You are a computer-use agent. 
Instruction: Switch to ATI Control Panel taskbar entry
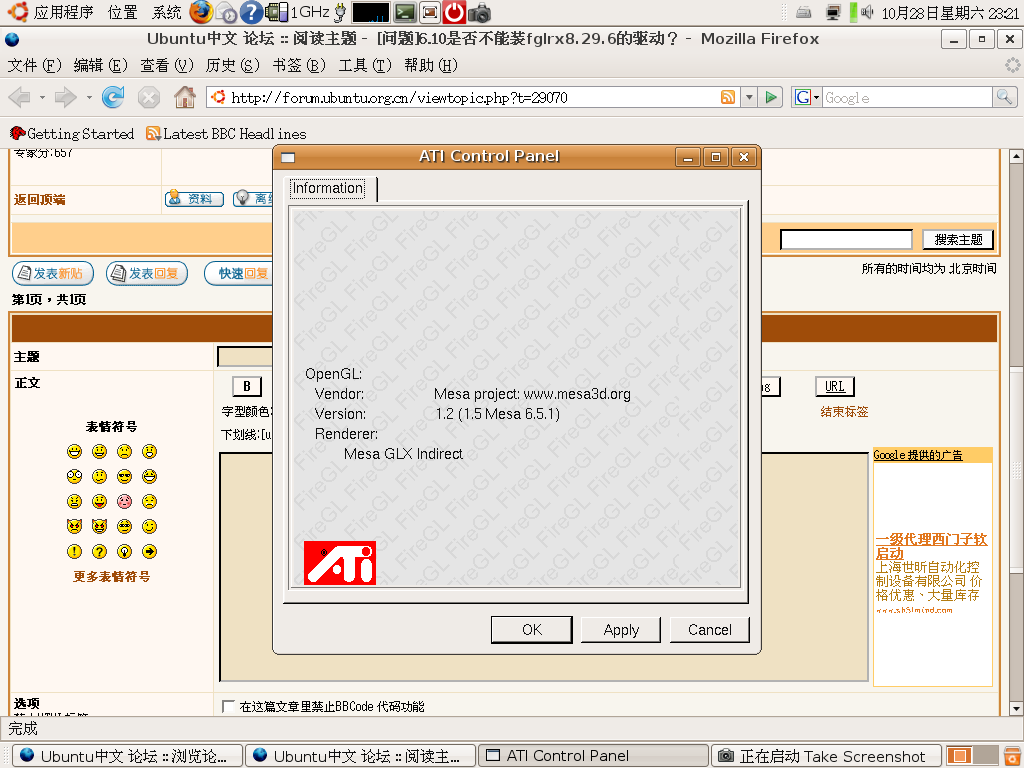[x=593, y=756]
